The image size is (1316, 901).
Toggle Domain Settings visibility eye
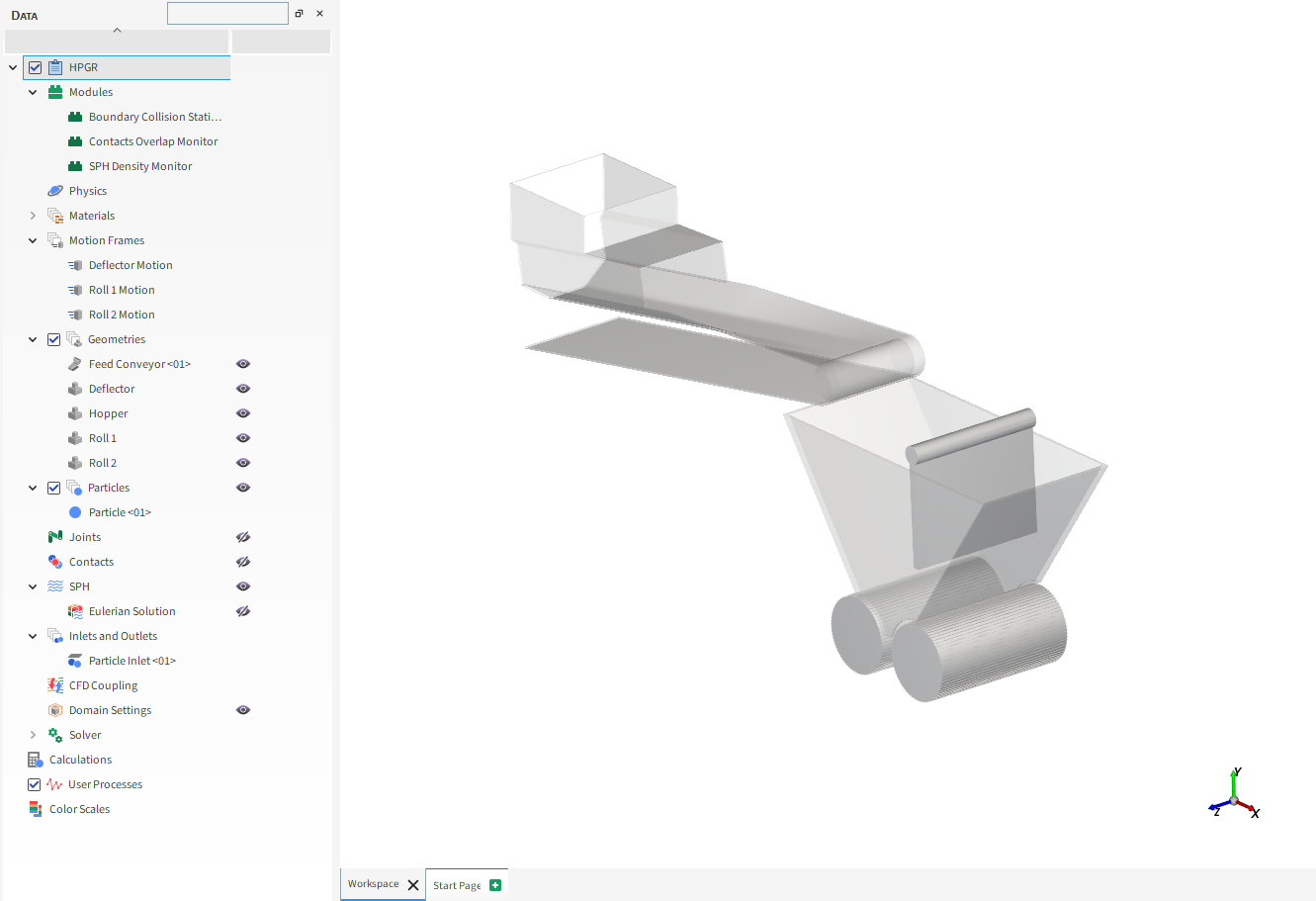243,710
